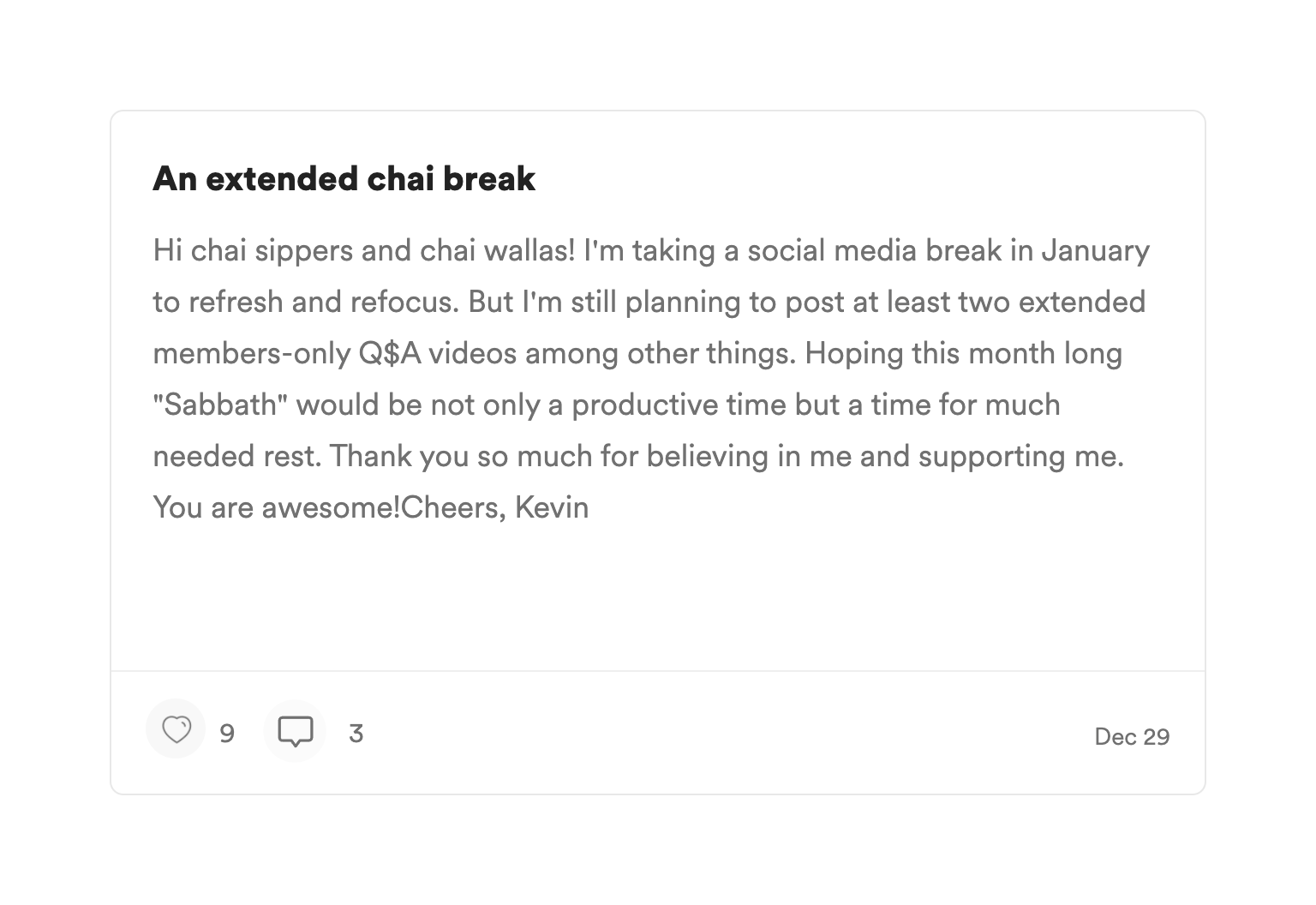Click the "needed rest" text

click(x=236, y=456)
